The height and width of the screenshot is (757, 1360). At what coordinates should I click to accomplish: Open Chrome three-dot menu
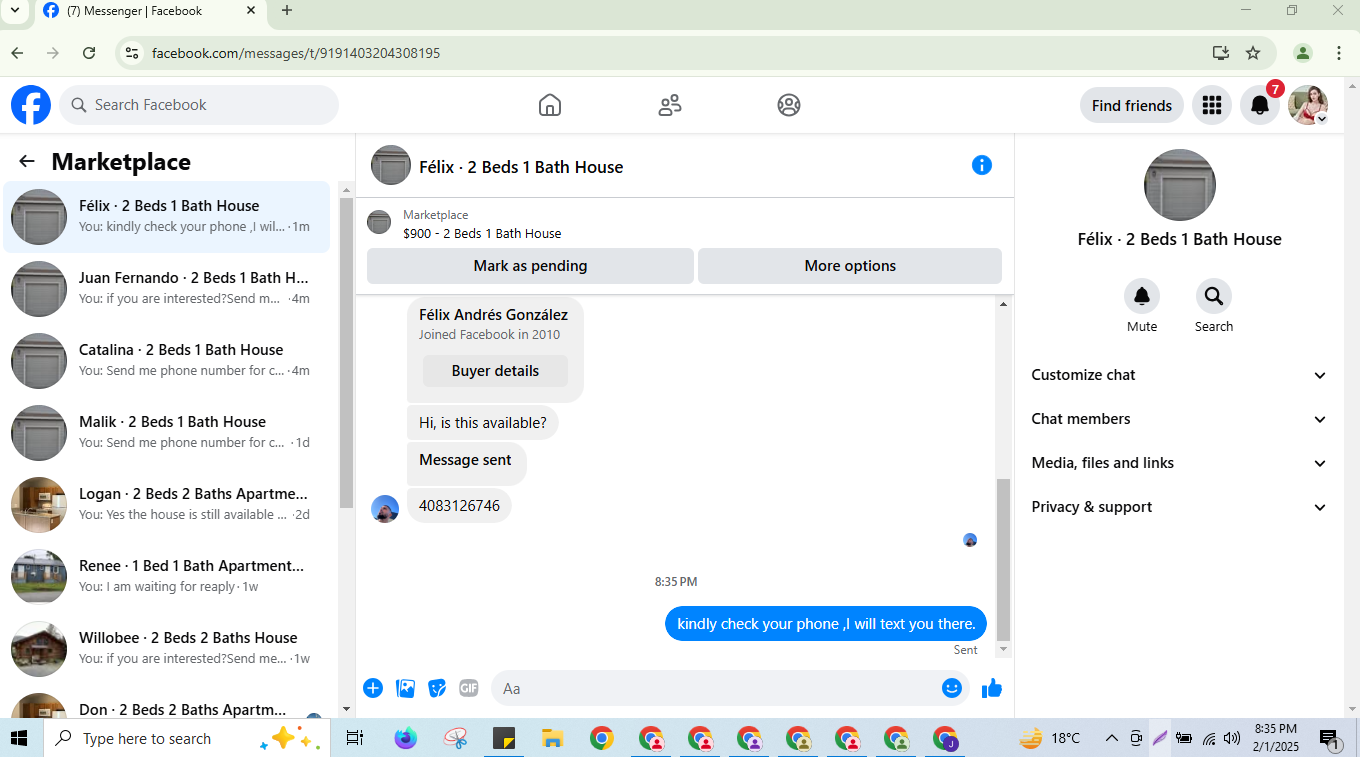coord(1338,53)
